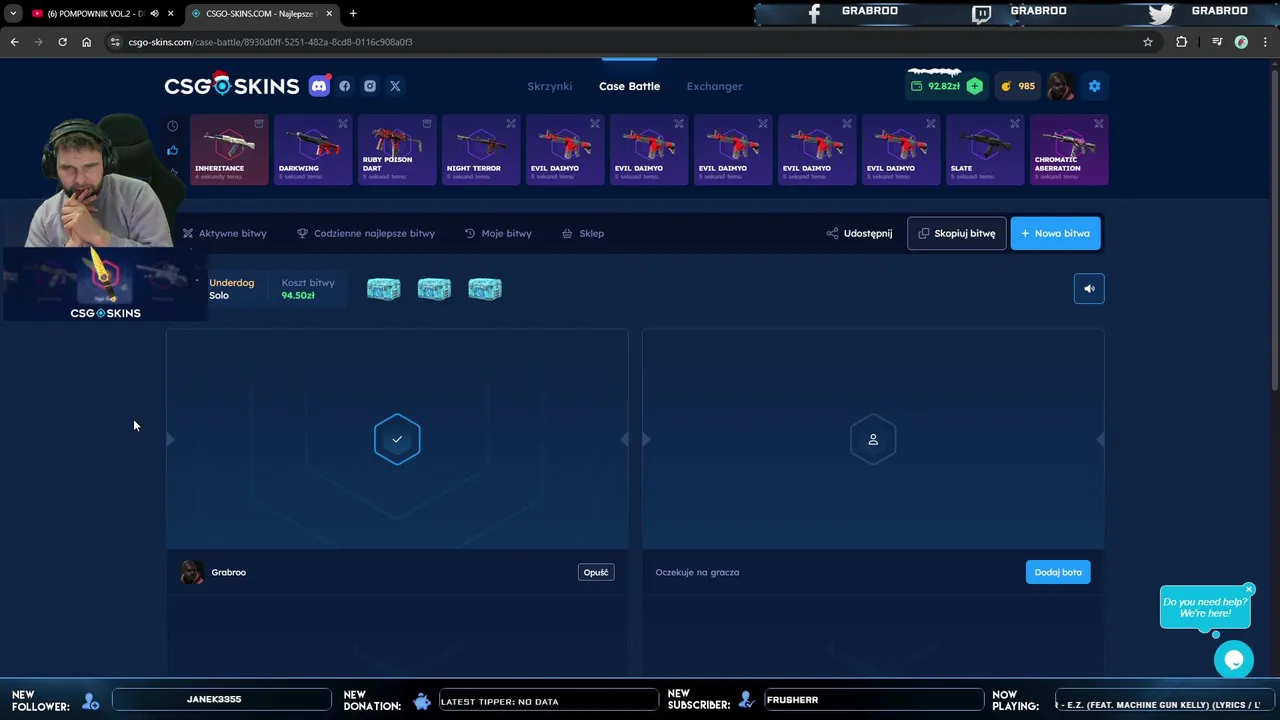
Task: View site information icon in address bar
Action: coord(115,42)
